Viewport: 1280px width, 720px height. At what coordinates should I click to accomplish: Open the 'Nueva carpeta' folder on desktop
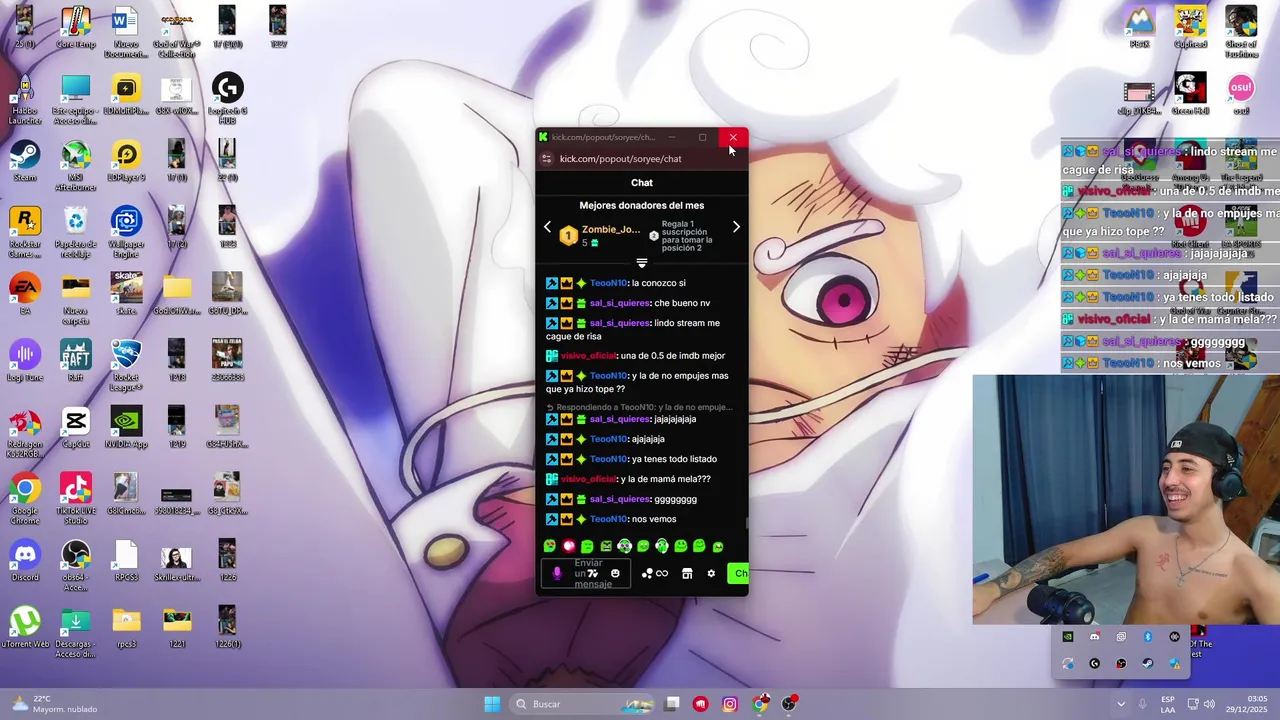(x=76, y=299)
